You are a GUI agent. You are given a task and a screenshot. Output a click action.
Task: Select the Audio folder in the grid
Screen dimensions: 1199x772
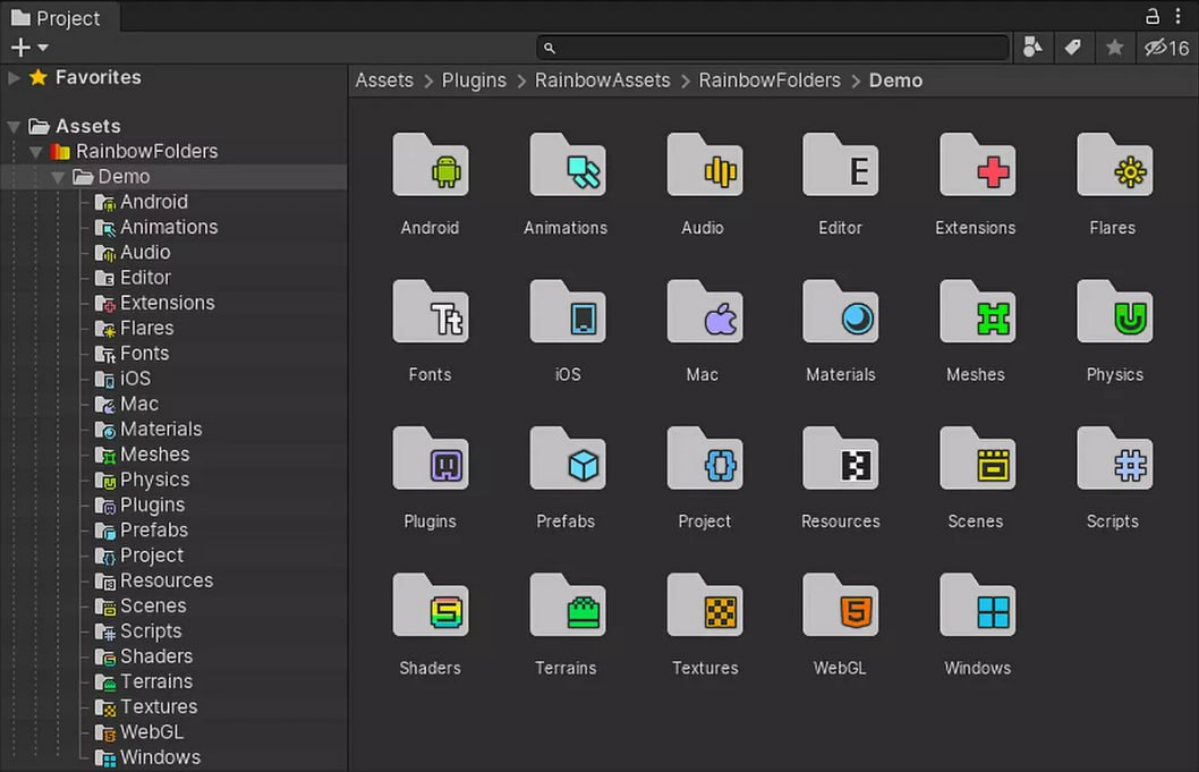704,165
